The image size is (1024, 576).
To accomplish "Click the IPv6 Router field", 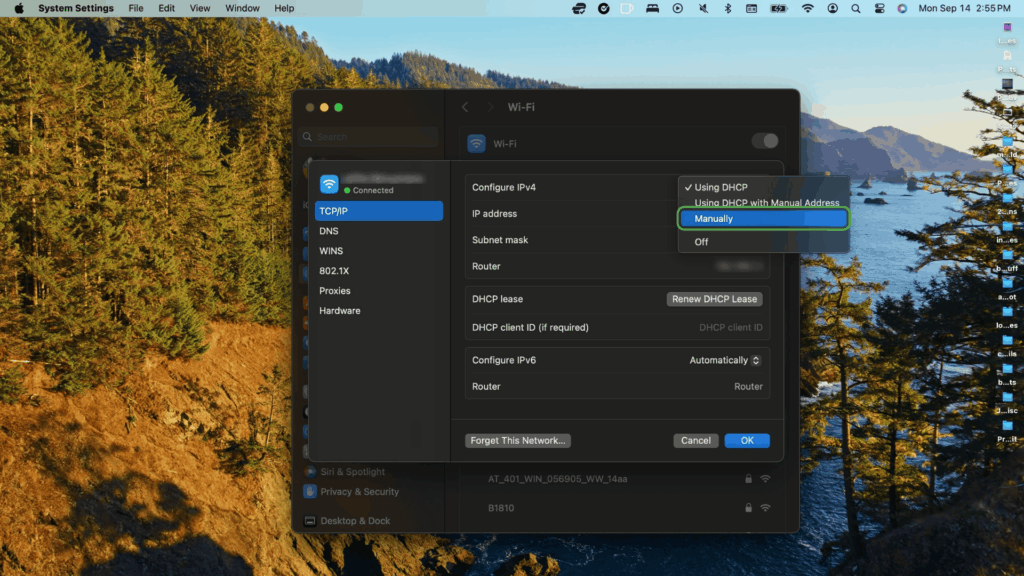I will (x=748, y=387).
